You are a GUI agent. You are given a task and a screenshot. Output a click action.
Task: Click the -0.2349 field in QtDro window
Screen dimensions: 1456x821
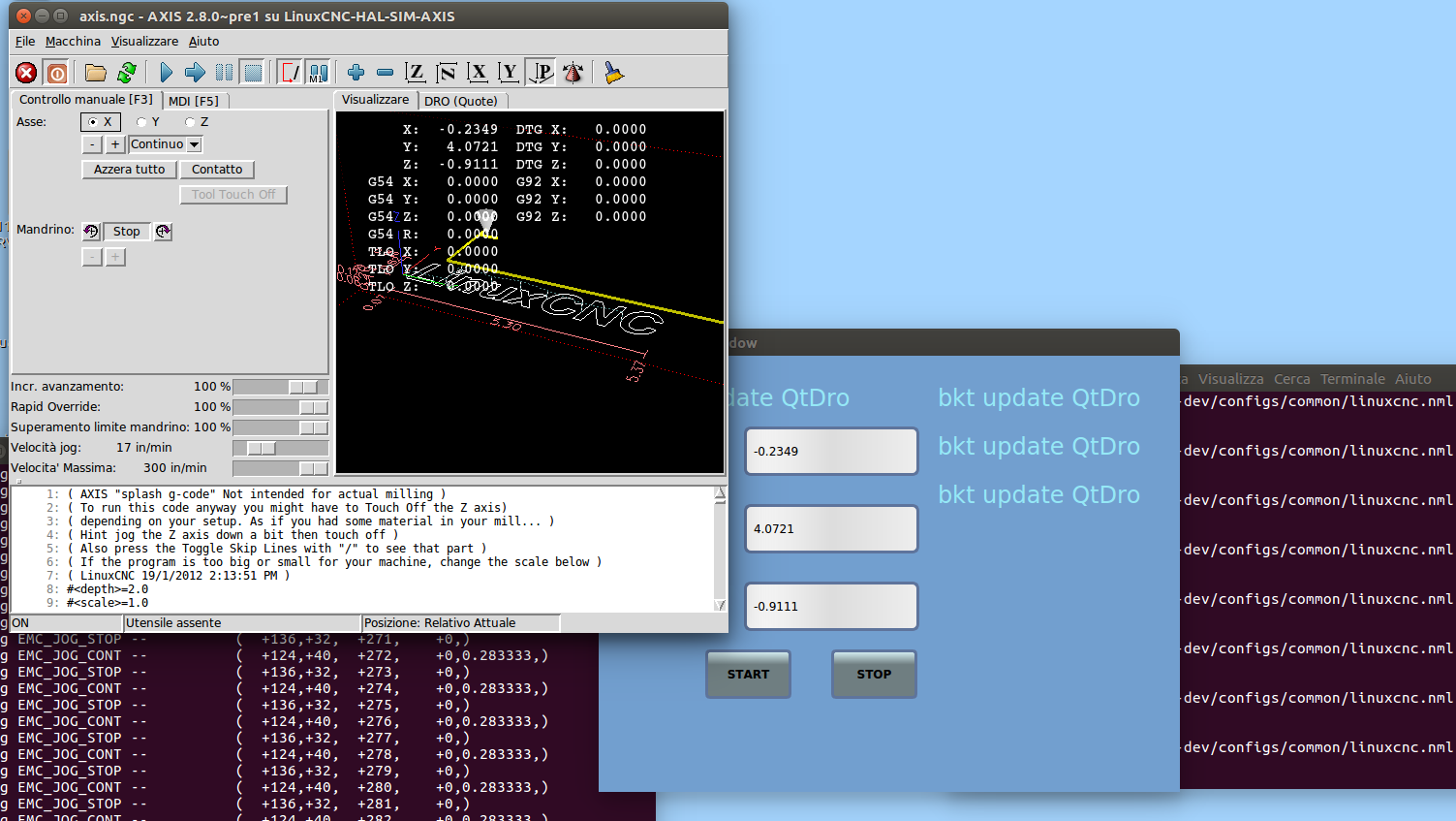pos(831,452)
